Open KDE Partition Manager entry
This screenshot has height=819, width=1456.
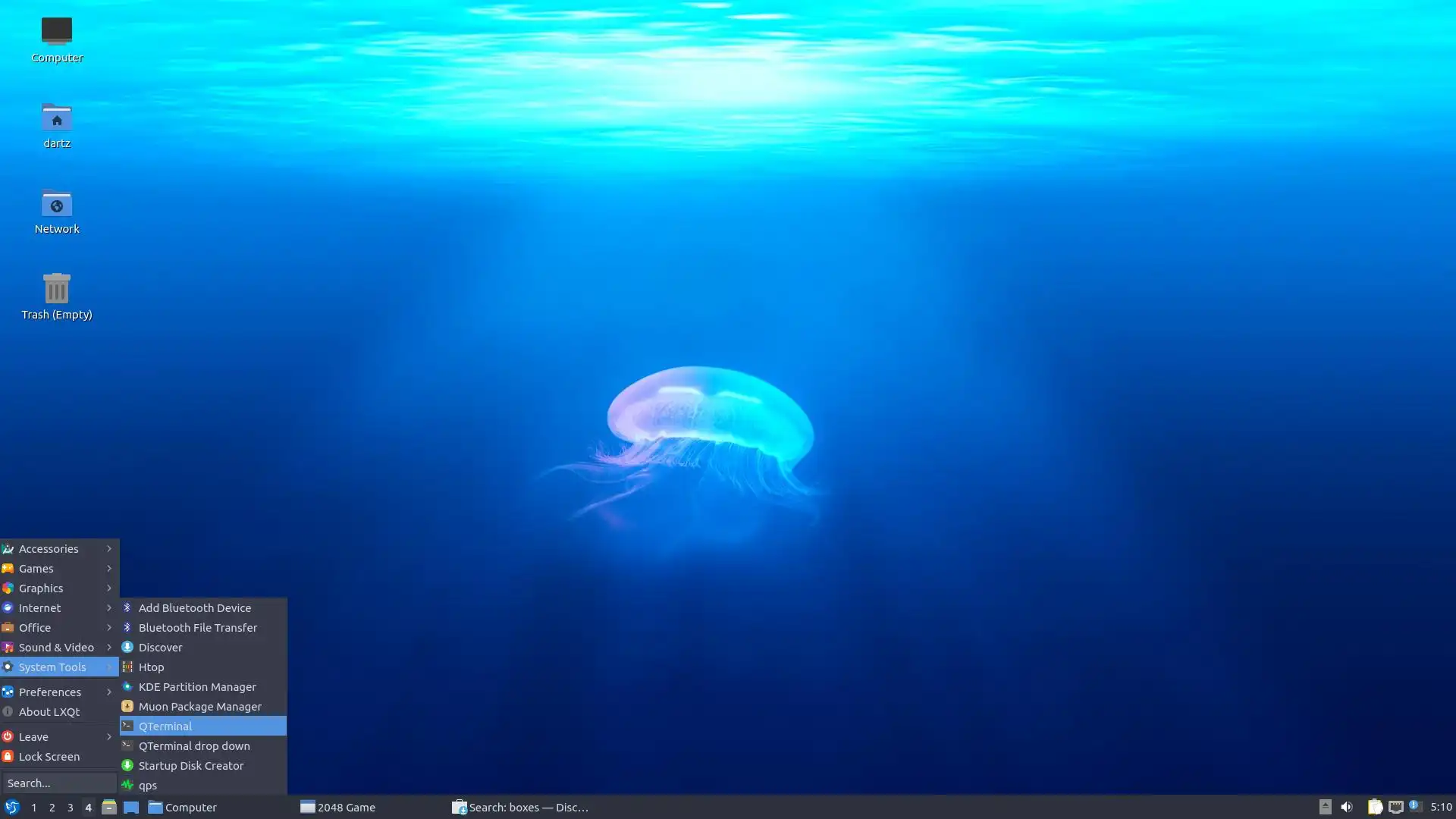click(x=197, y=687)
